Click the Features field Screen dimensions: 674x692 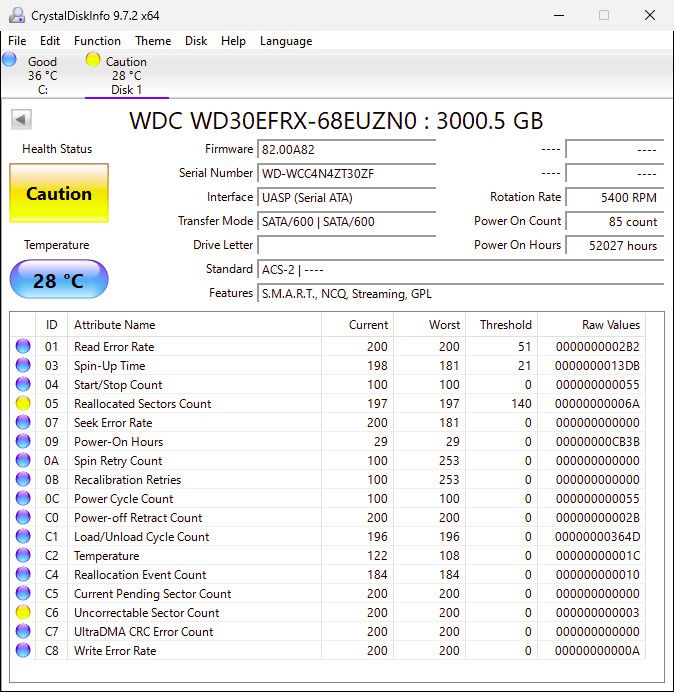tap(460, 293)
